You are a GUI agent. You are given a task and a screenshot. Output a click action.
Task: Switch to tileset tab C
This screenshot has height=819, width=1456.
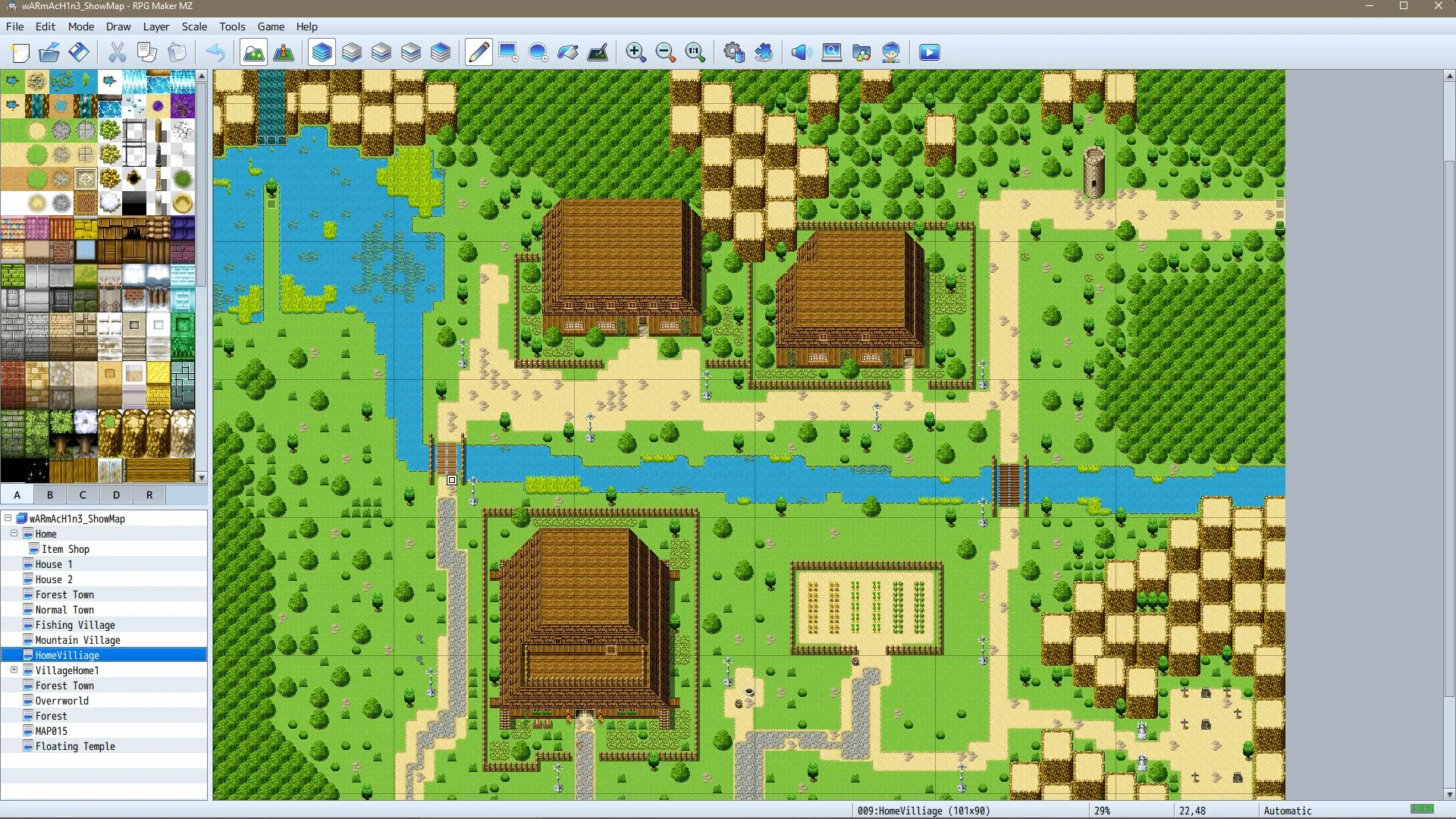point(83,494)
